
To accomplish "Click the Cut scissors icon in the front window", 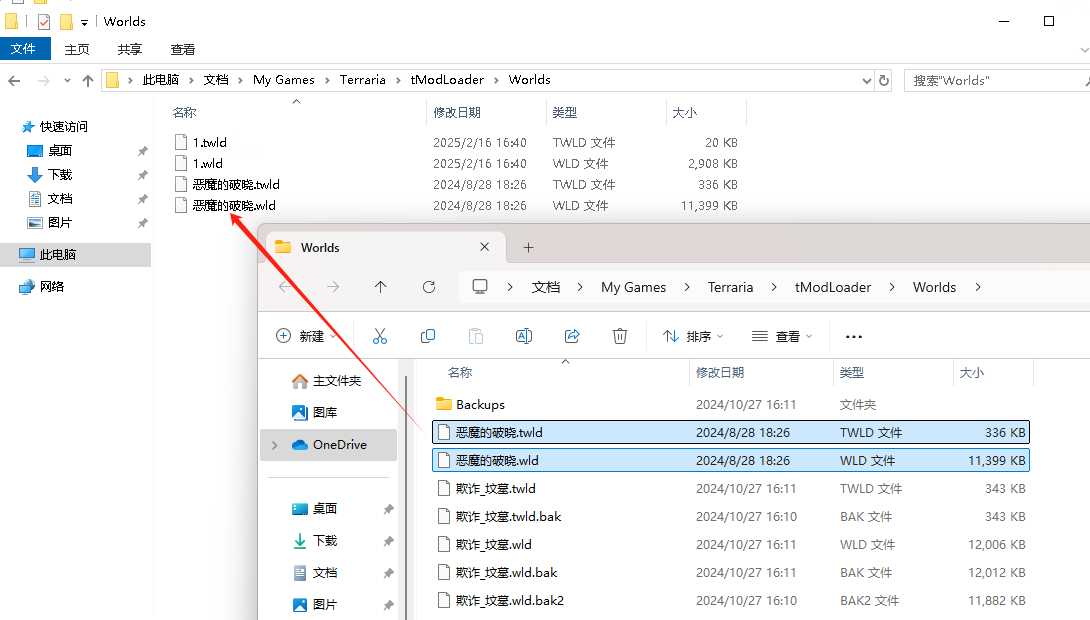I will [380, 336].
